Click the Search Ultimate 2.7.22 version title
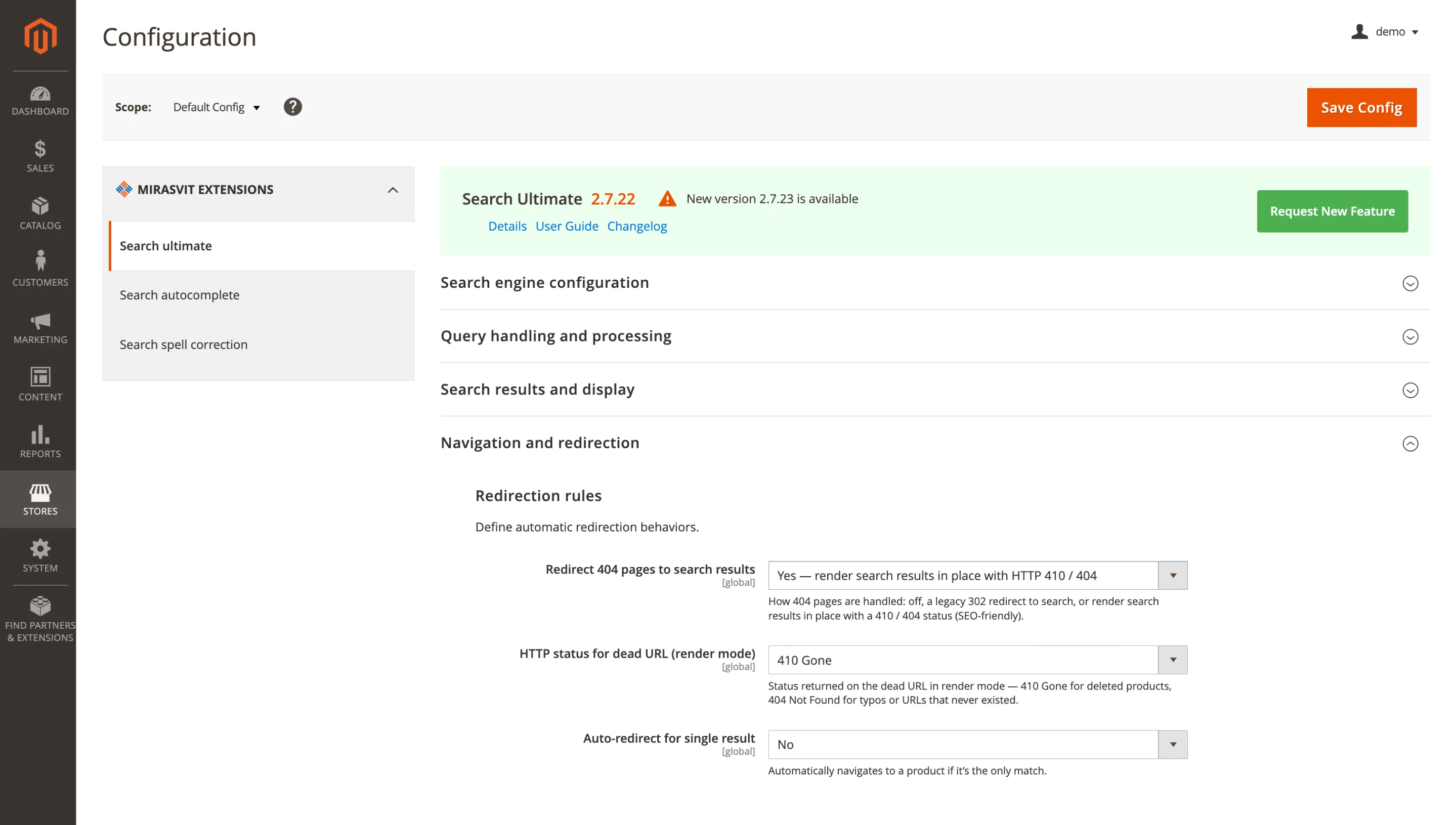The image size is (1456, 825). (x=548, y=199)
